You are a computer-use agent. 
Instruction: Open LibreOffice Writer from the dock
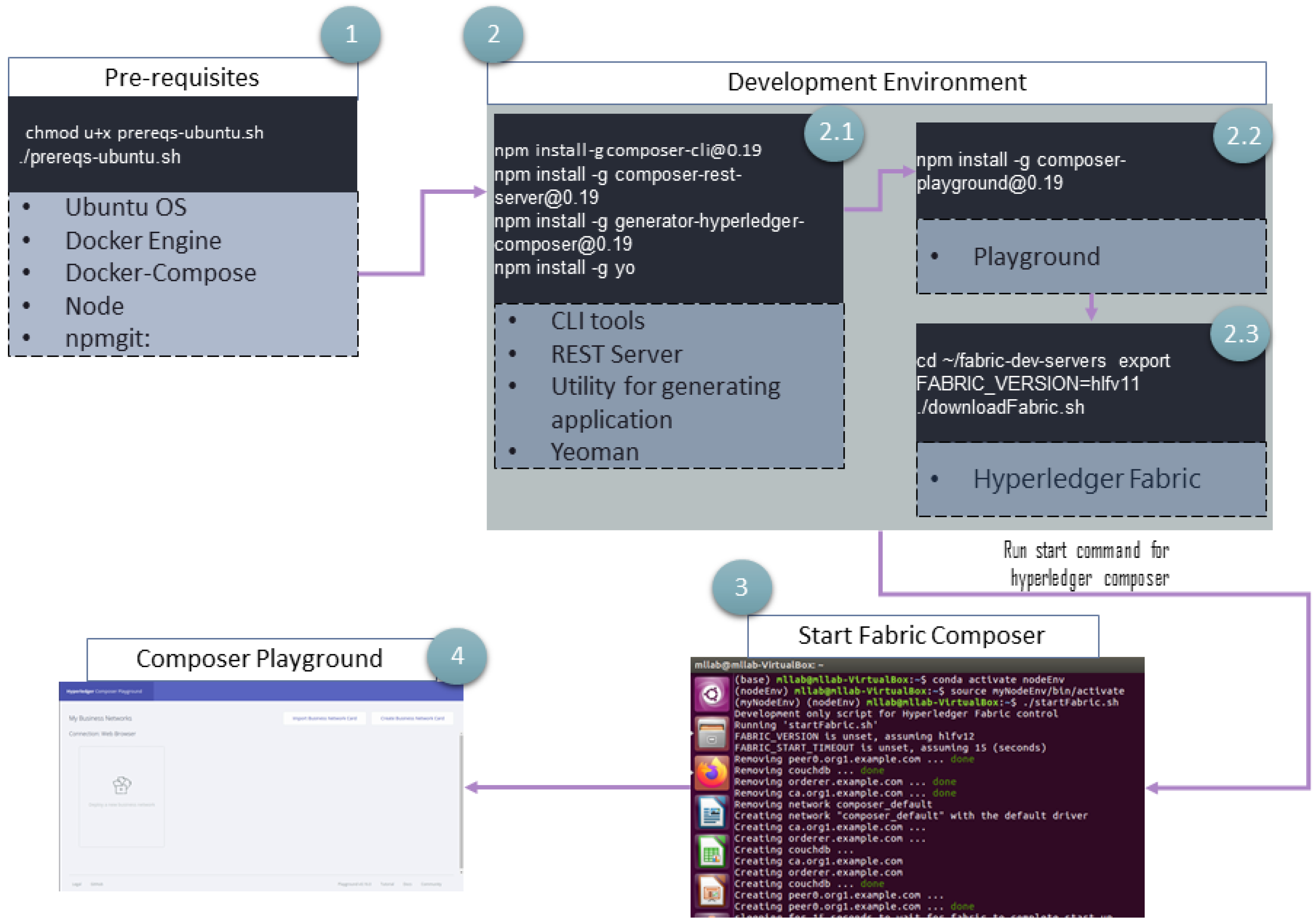pyautogui.click(x=711, y=812)
